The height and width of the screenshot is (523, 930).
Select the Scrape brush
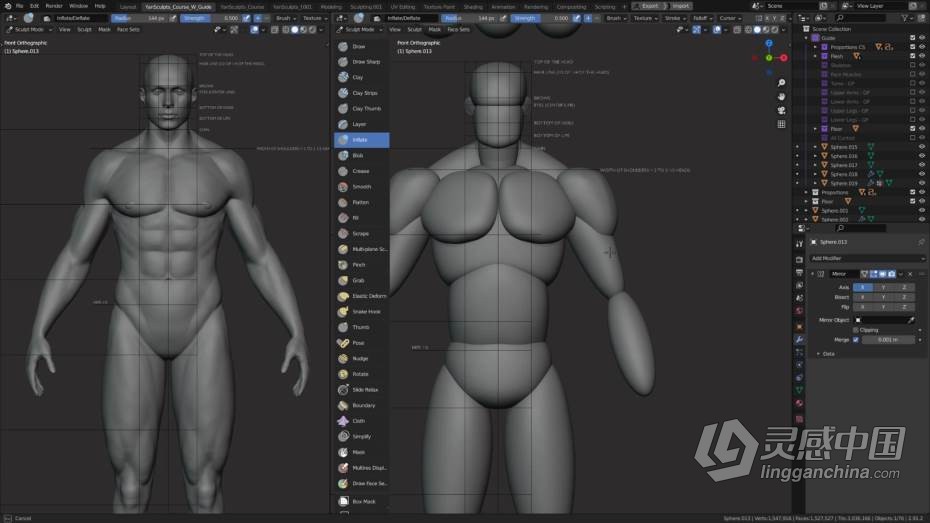tap(361, 234)
